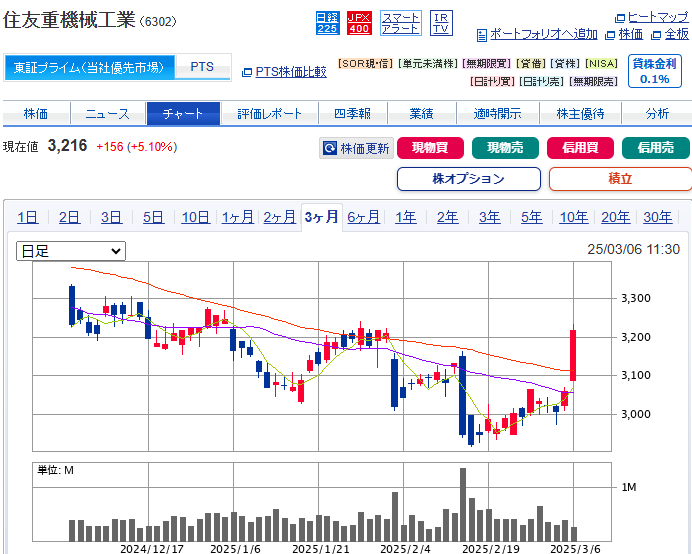Select 東証プライム market tab
692x554 pixels.
click(x=89, y=68)
